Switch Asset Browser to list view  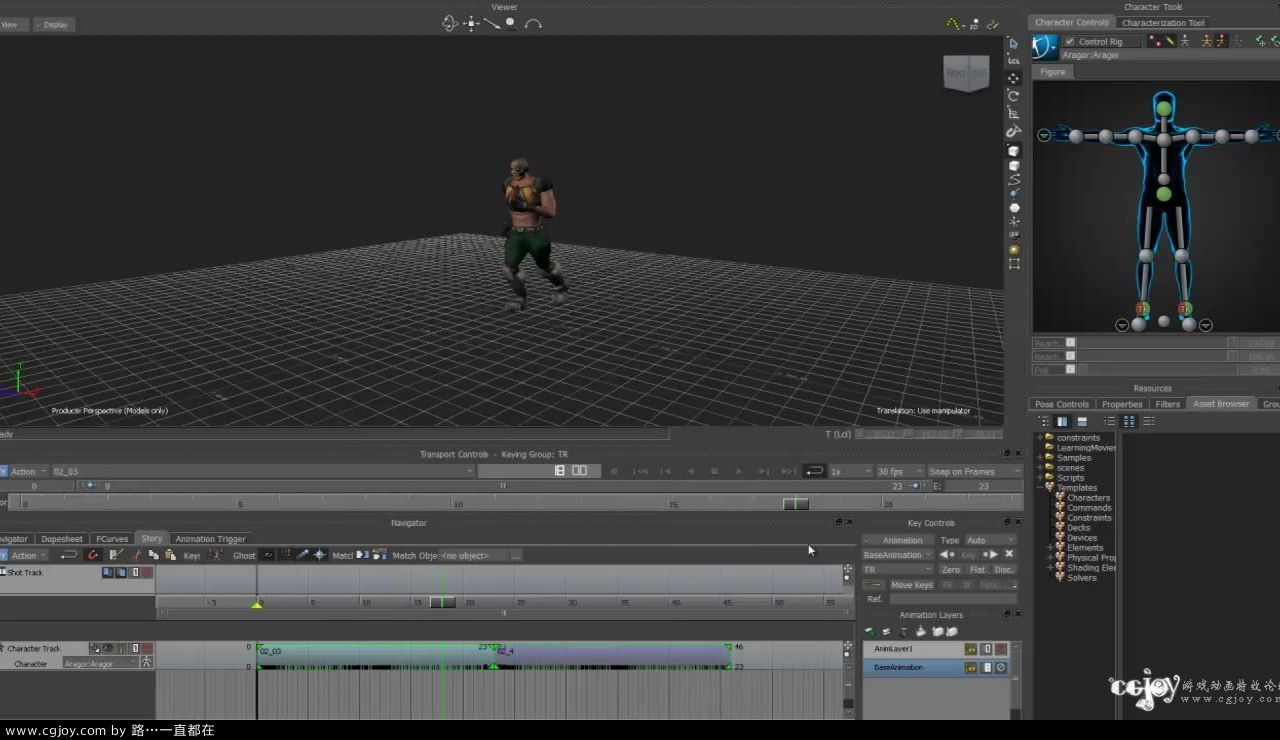[1109, 421]
